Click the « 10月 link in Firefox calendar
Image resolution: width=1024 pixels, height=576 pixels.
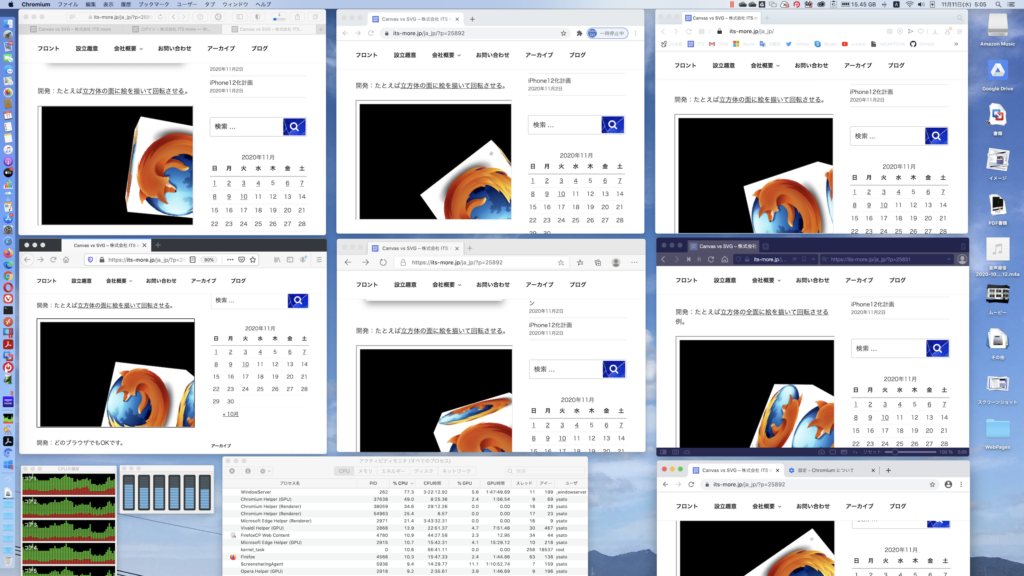coord(230,413)
